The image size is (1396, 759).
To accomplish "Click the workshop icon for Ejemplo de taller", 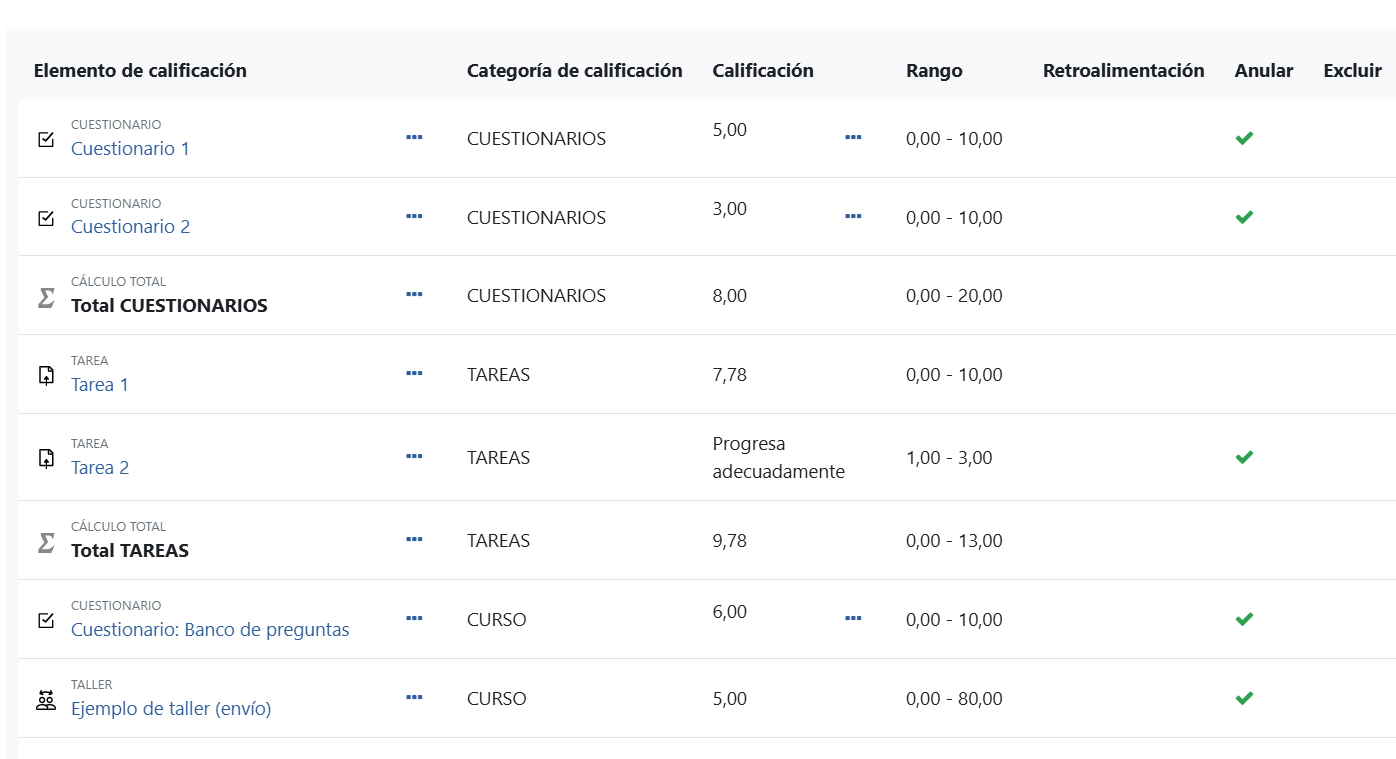I will pos(46,699).
